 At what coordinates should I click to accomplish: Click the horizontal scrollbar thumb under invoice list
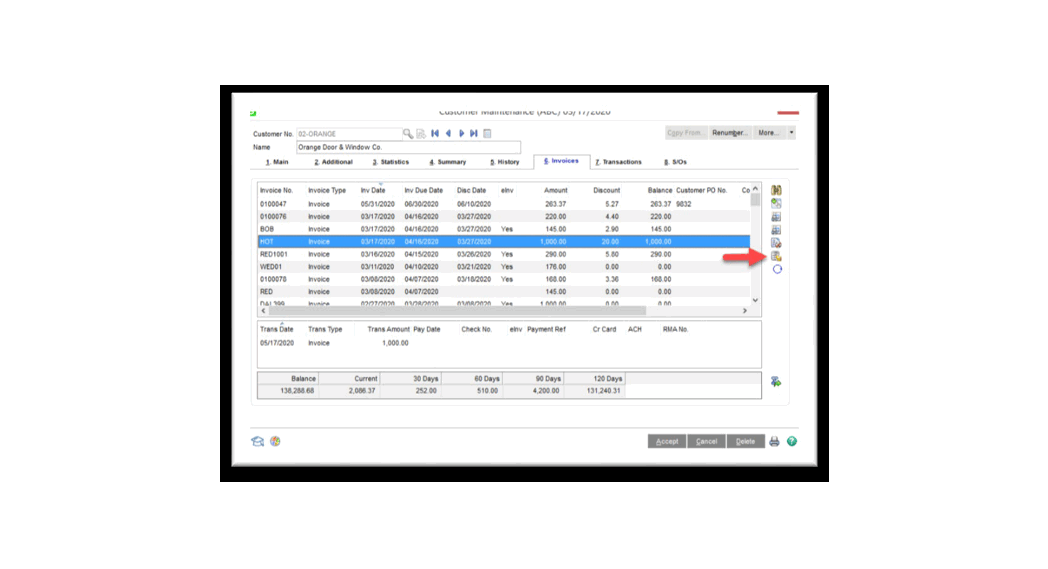[x=457, y=311]
